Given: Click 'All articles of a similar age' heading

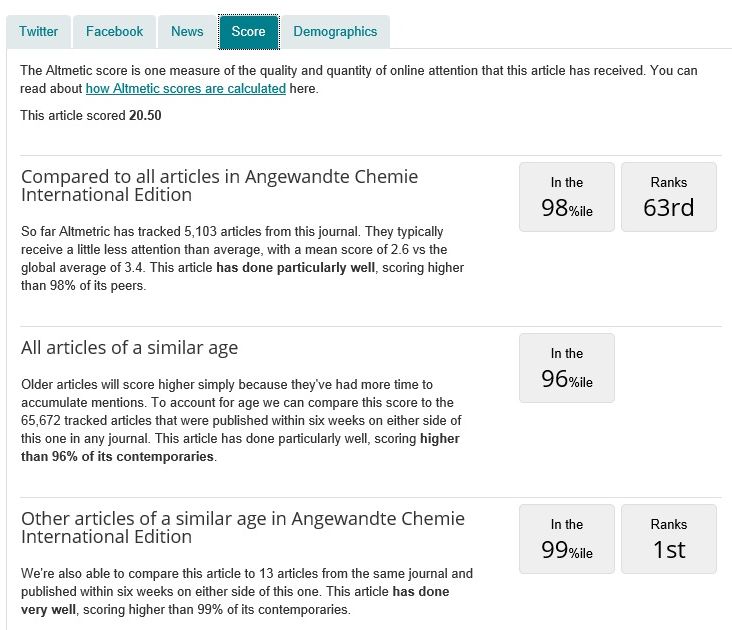Looking at the screenshot, I should coord(129,348).
